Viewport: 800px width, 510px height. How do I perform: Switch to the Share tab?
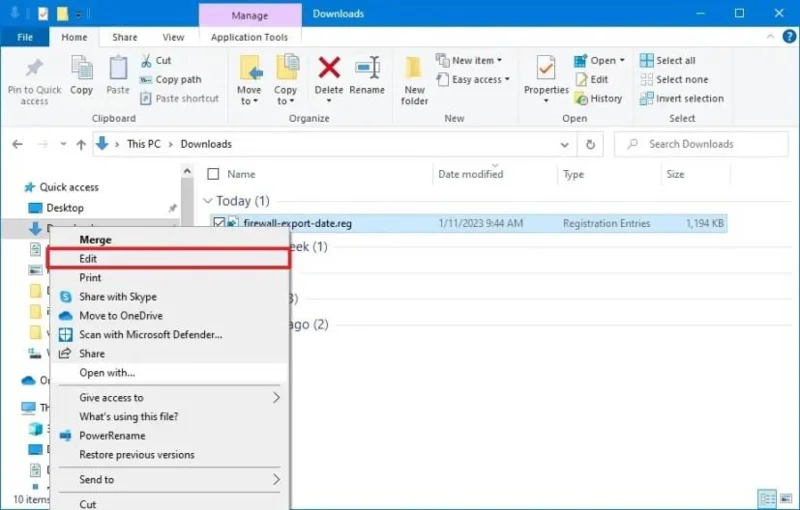(124, 37)
